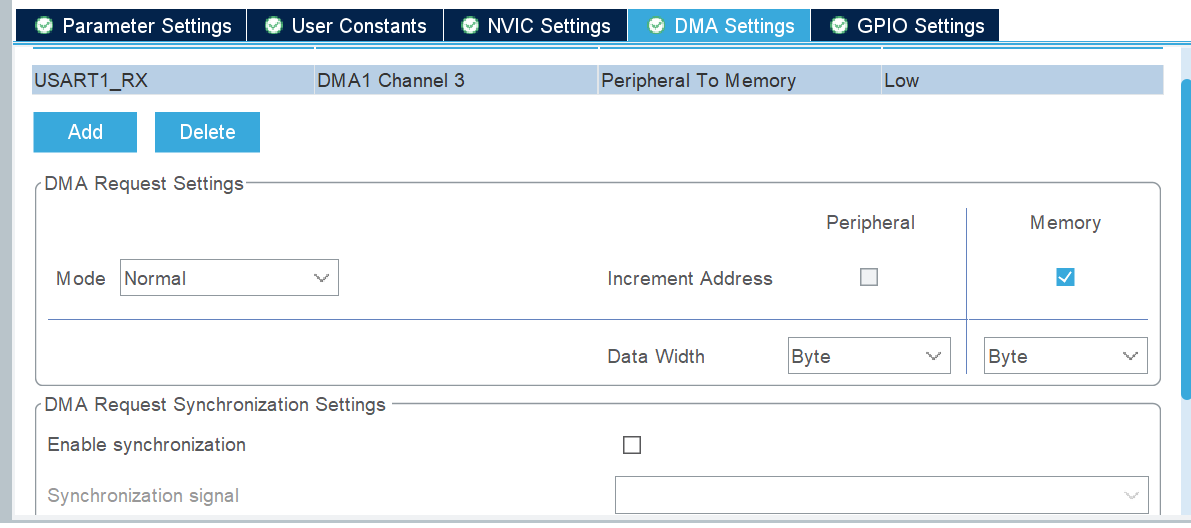Click the NVIC Settings green check icon
The height and width of the screenshot is (528, 1191).
(x=469, y=26)
